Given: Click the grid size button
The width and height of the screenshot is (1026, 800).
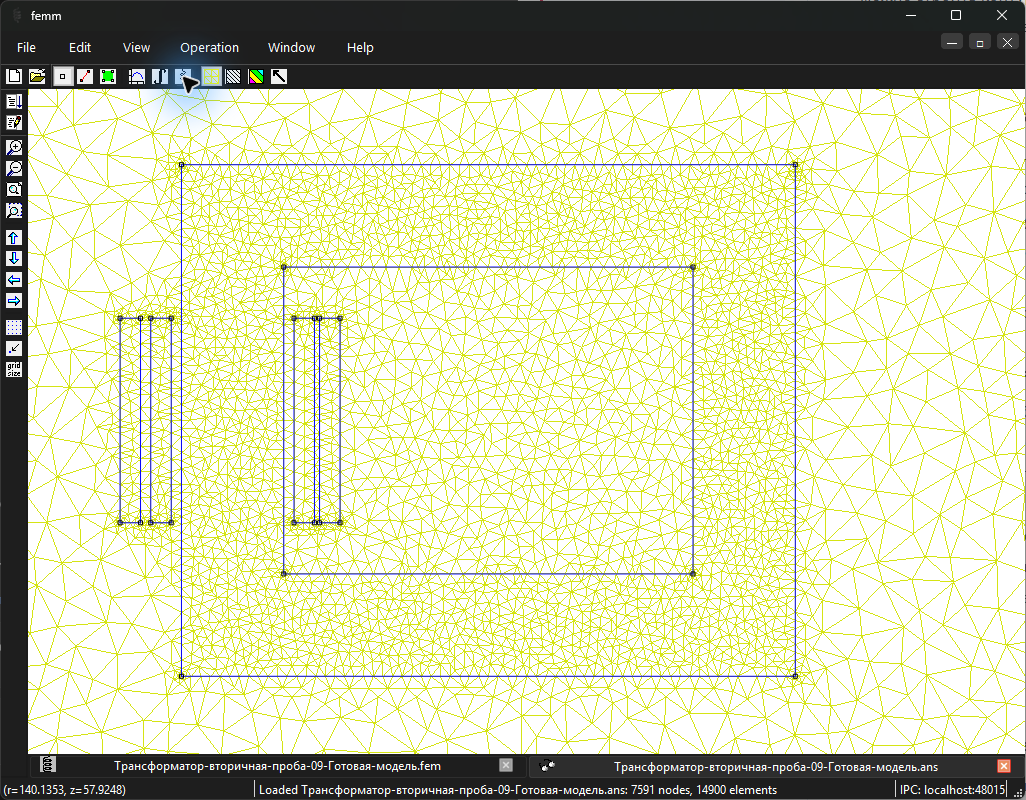Looking at the screenshot, I should [x=14, y=369].
